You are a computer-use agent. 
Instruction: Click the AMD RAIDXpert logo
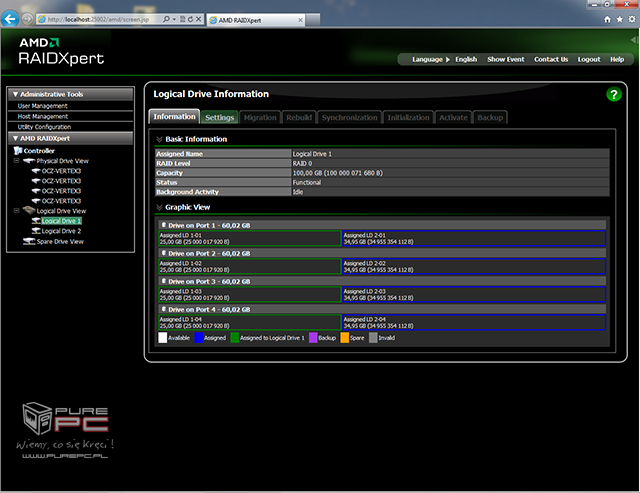(x=61, y=51)
